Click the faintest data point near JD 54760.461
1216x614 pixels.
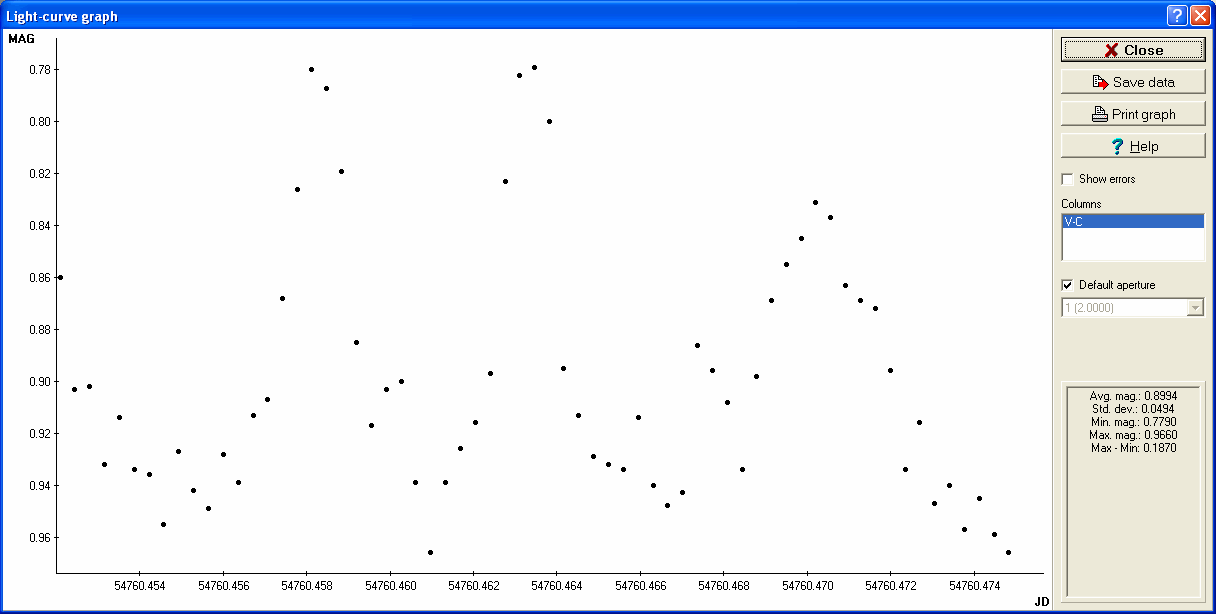pos(430,552)
